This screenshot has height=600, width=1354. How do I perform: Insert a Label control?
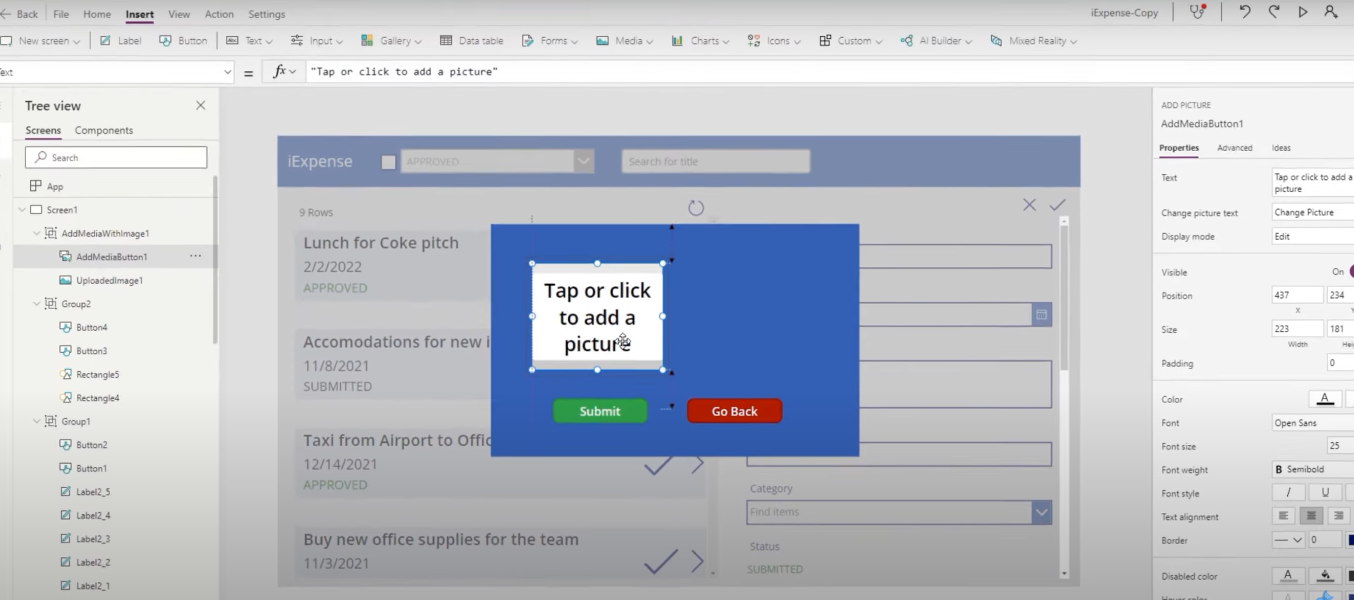pos(120,41)
